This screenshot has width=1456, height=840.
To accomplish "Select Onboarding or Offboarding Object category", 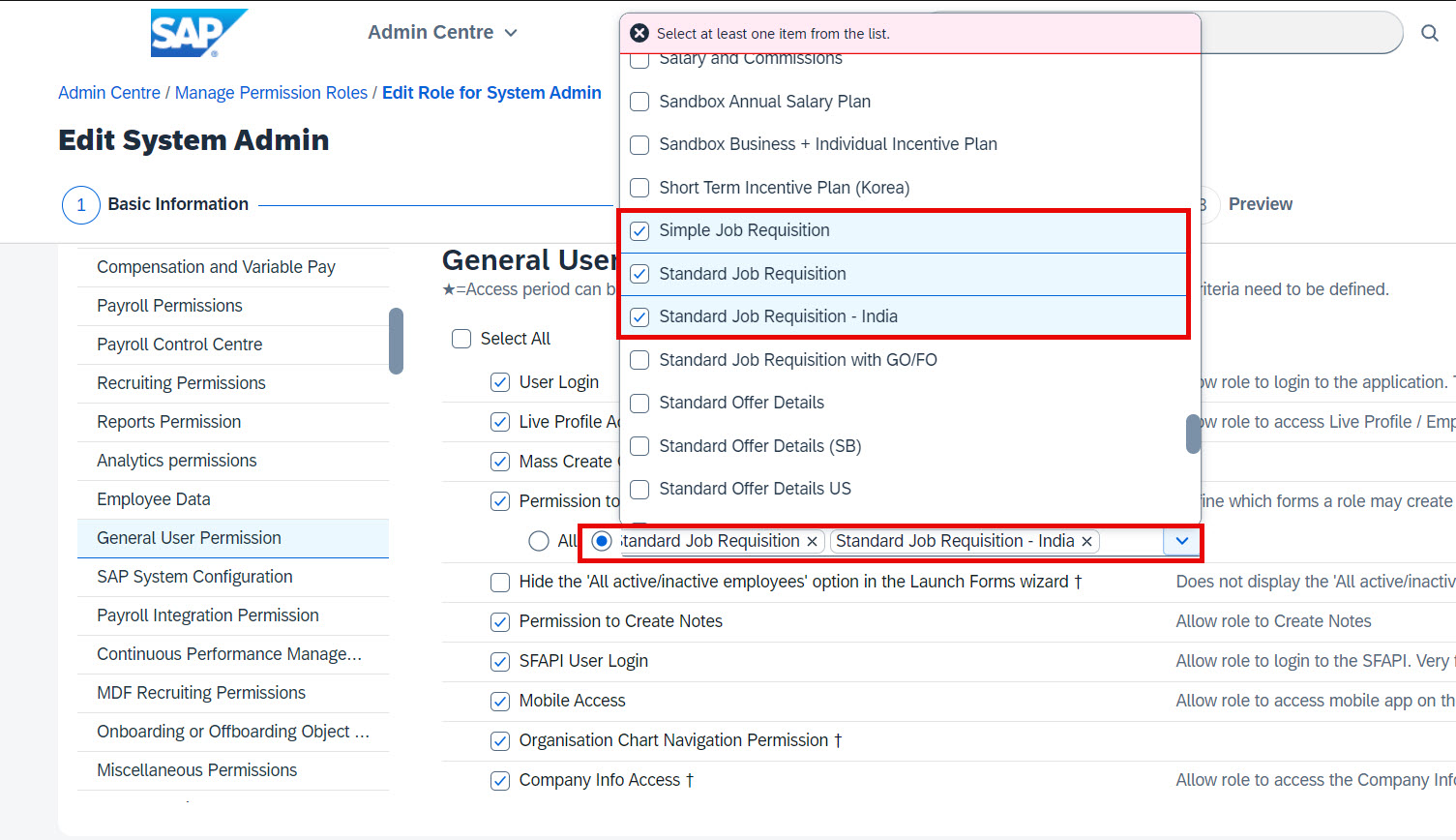I will pyautogui.click(x=233, y=732).
